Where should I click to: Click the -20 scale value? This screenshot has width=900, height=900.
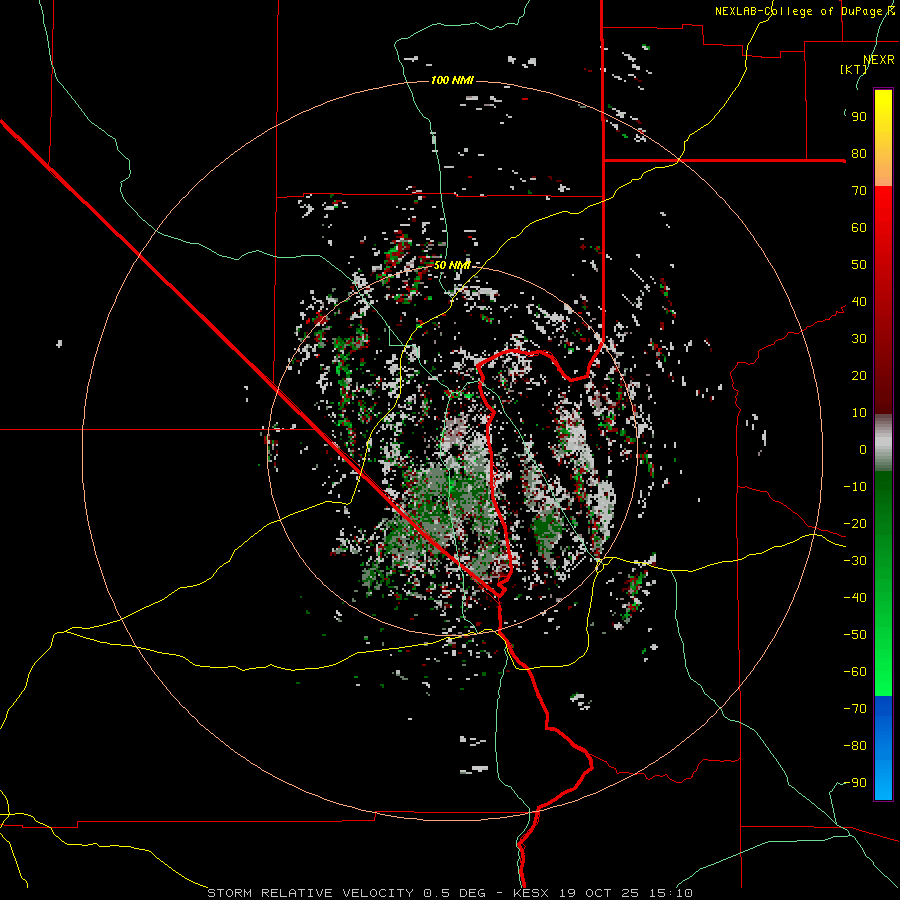pyautogui.click(x=855, y=523)
